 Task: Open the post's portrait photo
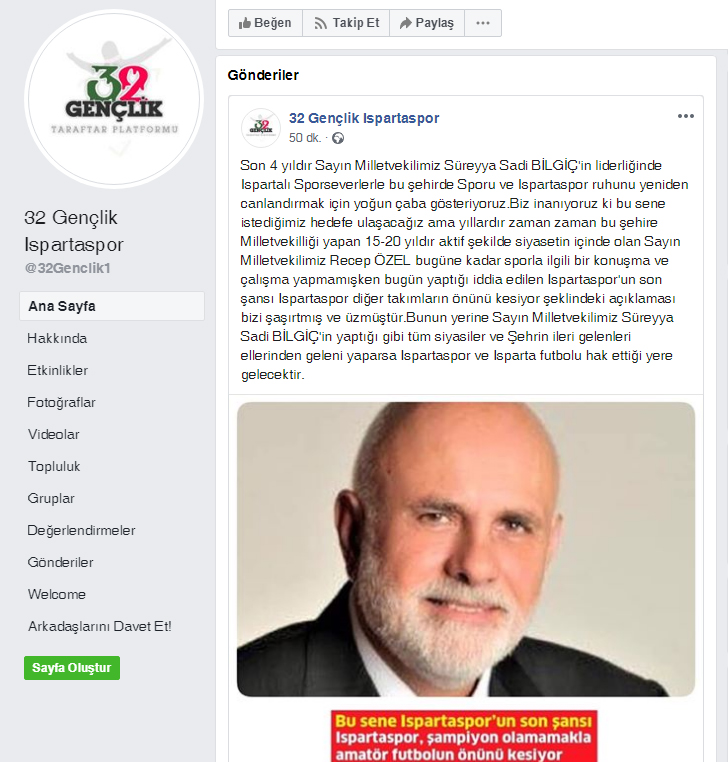pos(466,549)
